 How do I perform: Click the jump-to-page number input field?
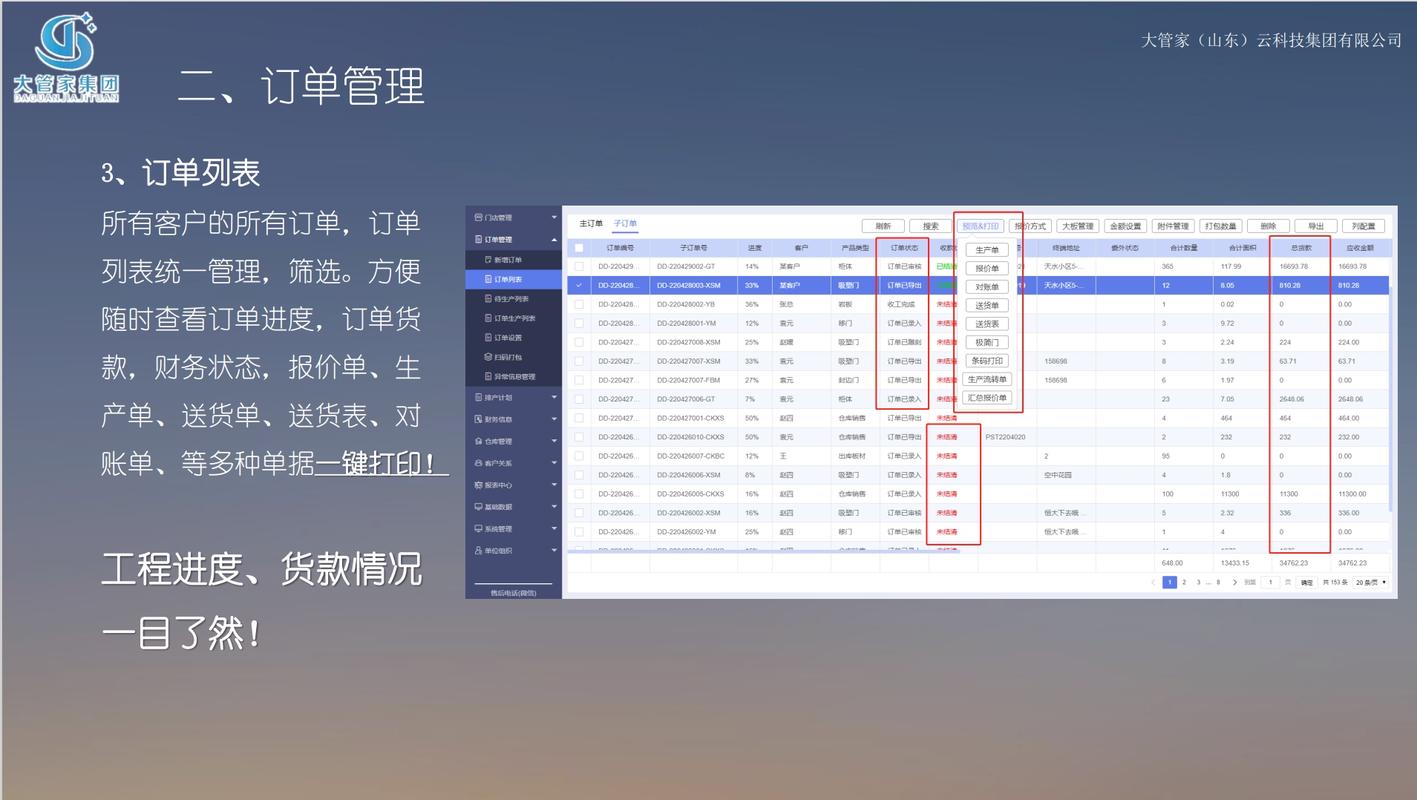pos(1270,582)
